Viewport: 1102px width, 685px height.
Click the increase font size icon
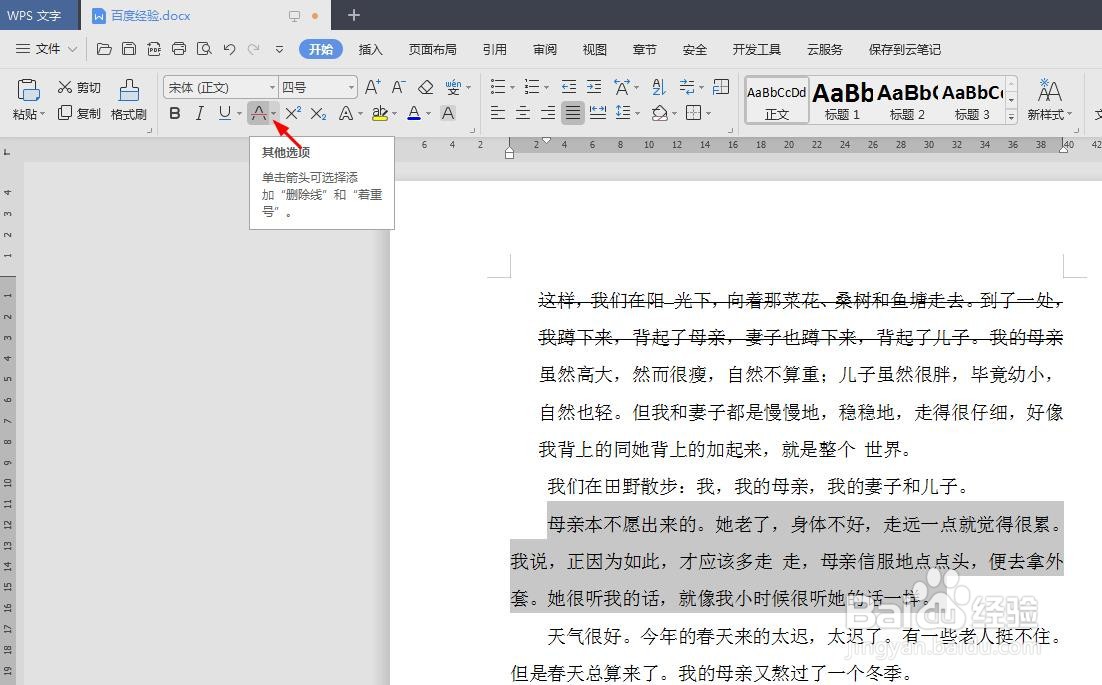(x=371, y=86)
